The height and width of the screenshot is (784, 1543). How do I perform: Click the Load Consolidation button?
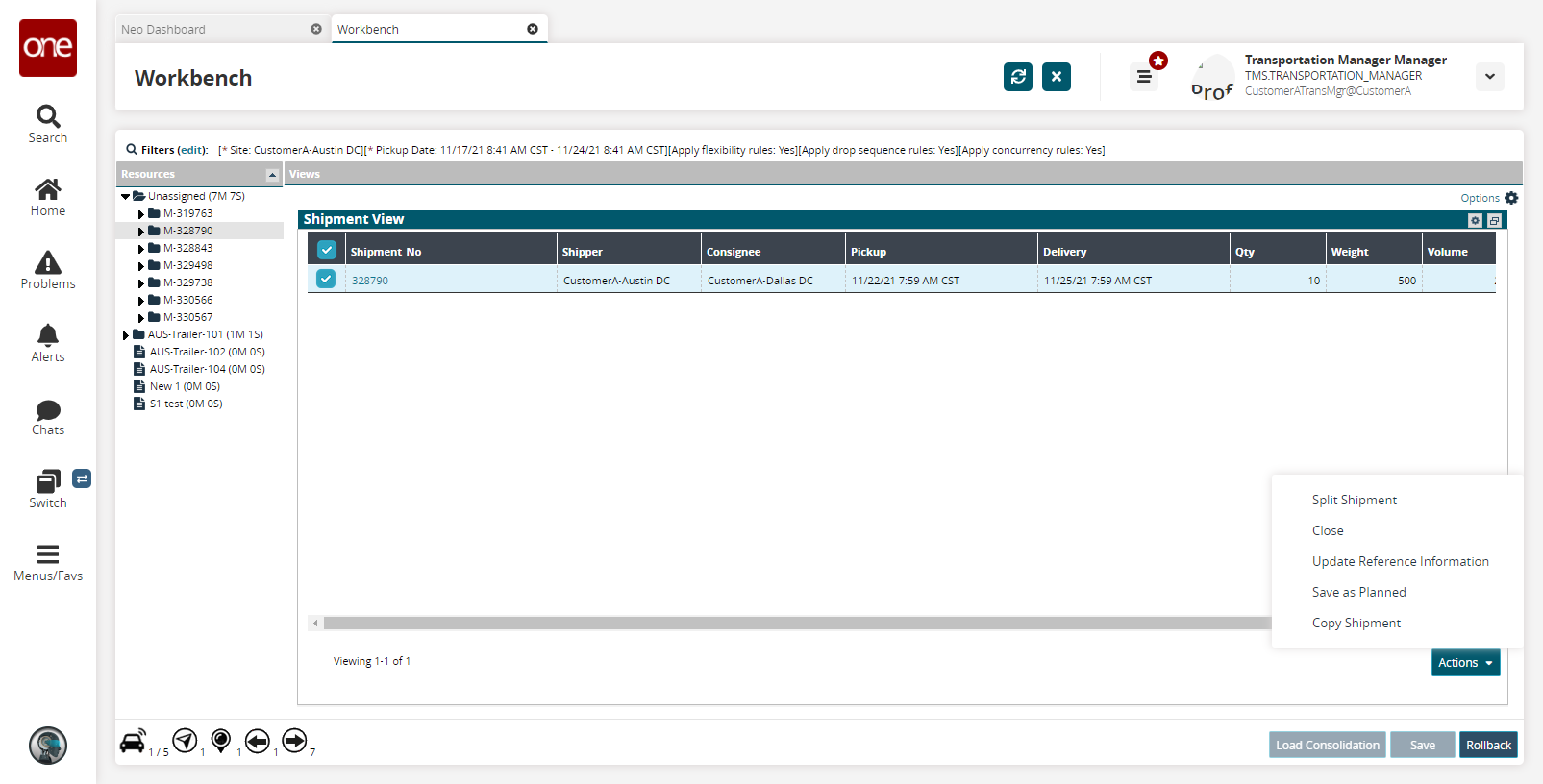coord(1327,745)
